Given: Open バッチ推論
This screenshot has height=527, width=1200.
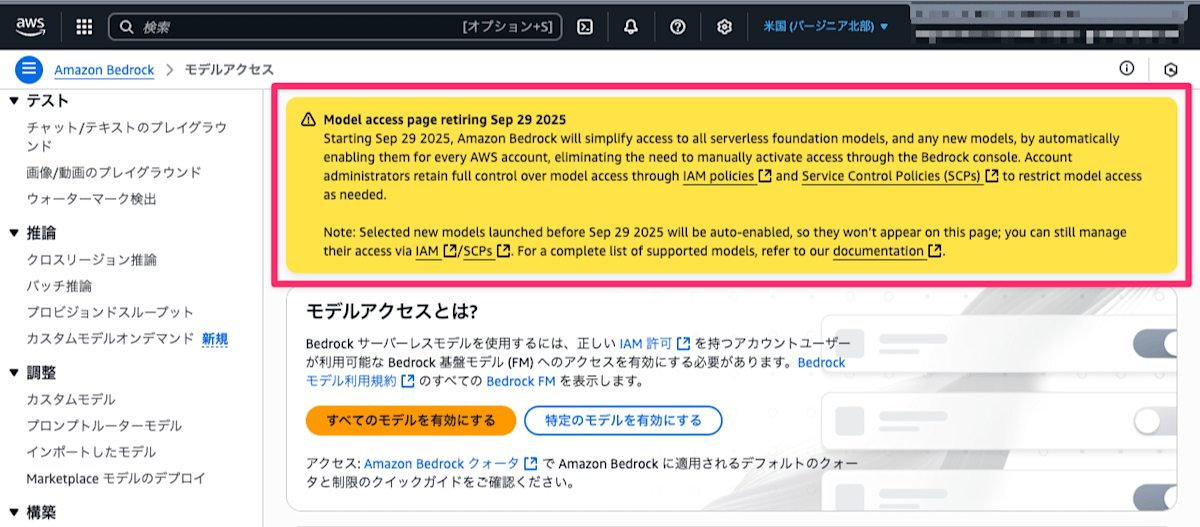Looking at the screenshot, I should point(59,286).
